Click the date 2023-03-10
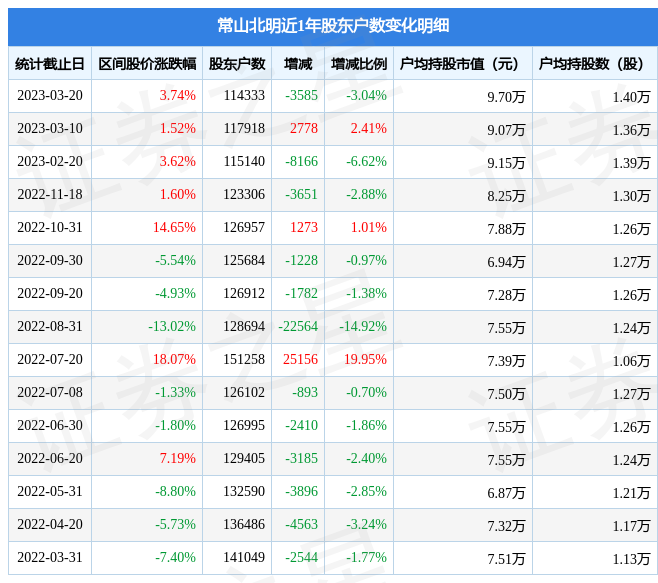658x583 pixels. [50, 128]
